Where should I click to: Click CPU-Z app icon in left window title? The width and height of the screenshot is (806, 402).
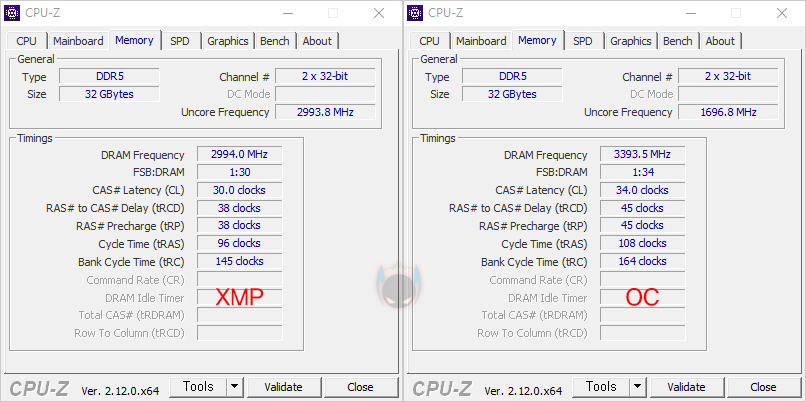[x=12, y=13]
